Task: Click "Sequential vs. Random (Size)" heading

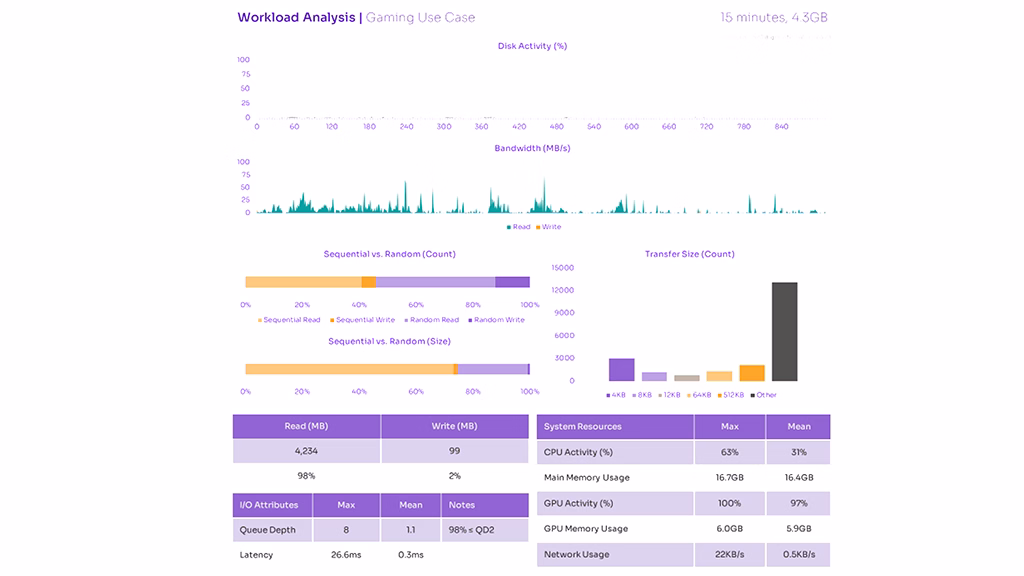Action: coord(389,341)
